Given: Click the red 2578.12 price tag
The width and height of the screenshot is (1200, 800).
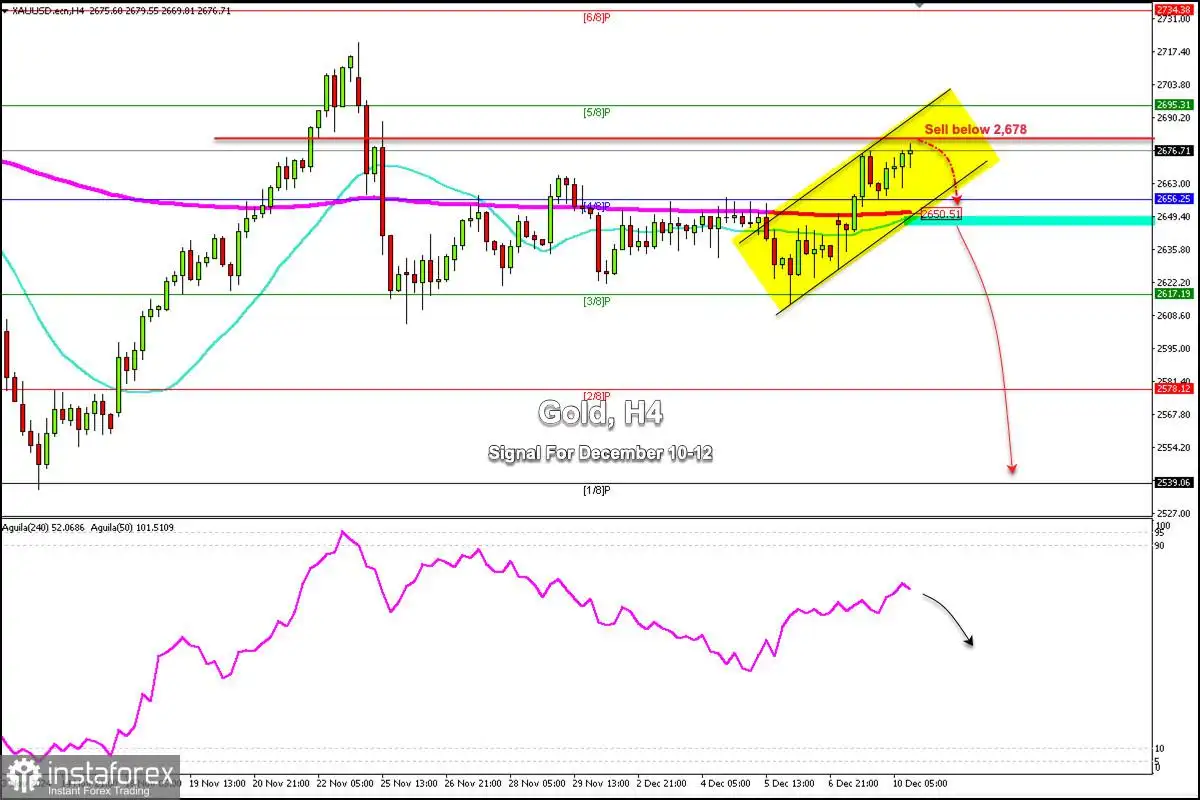Looking at the screenshot, I should [x=1172, y=388].
